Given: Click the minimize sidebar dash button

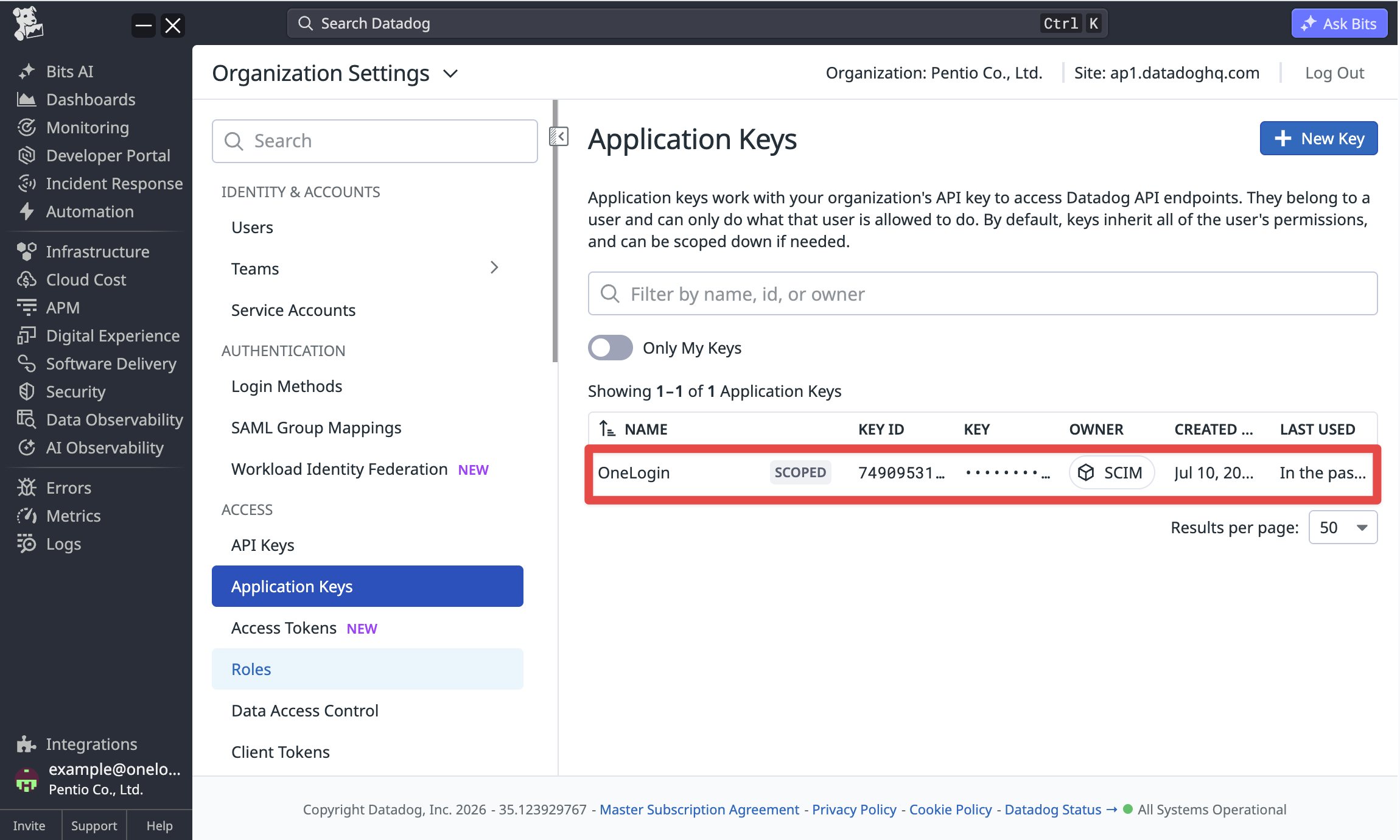Looking at the screenshot, I should (144, 26).
